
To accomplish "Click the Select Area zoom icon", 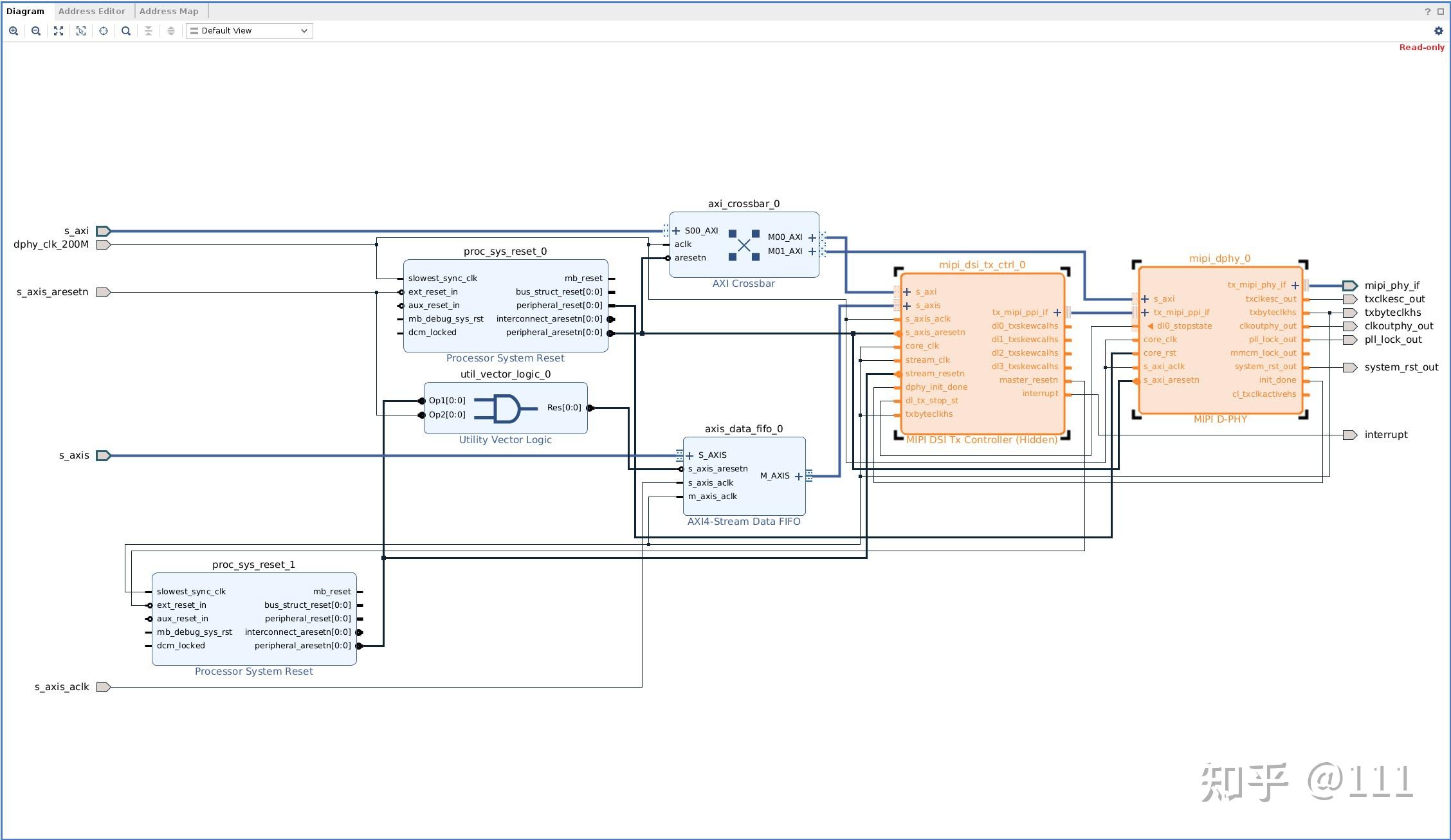I will [x=81, y=31].
